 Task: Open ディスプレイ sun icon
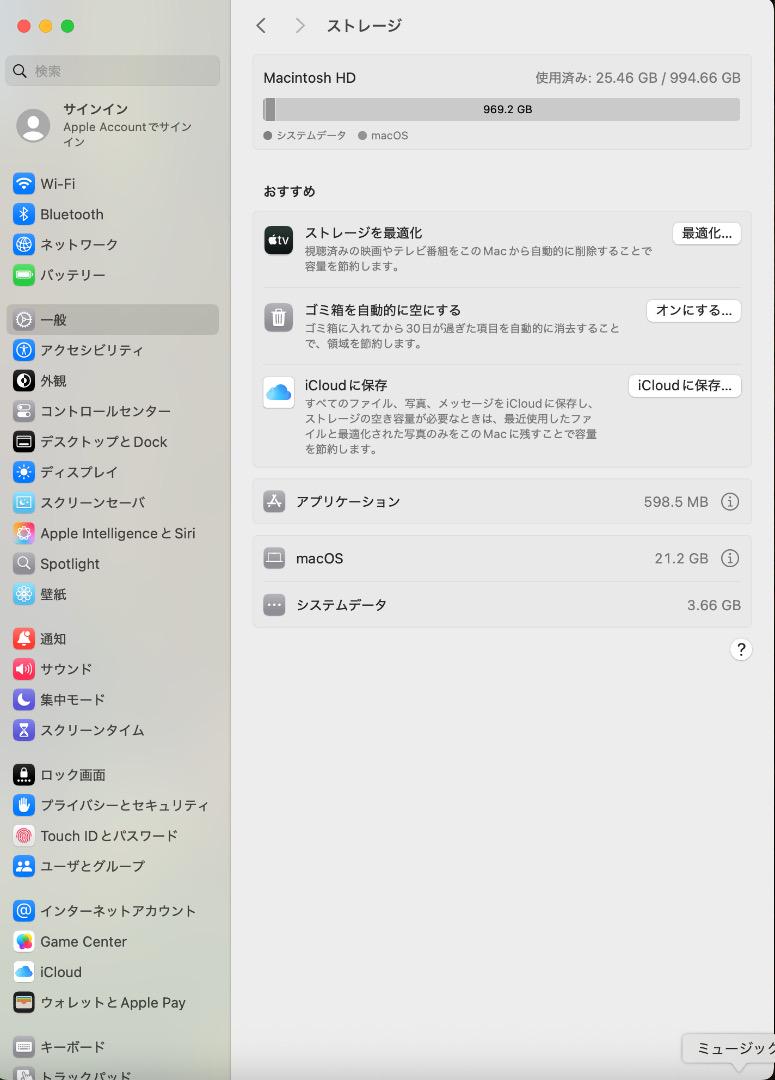23,472
